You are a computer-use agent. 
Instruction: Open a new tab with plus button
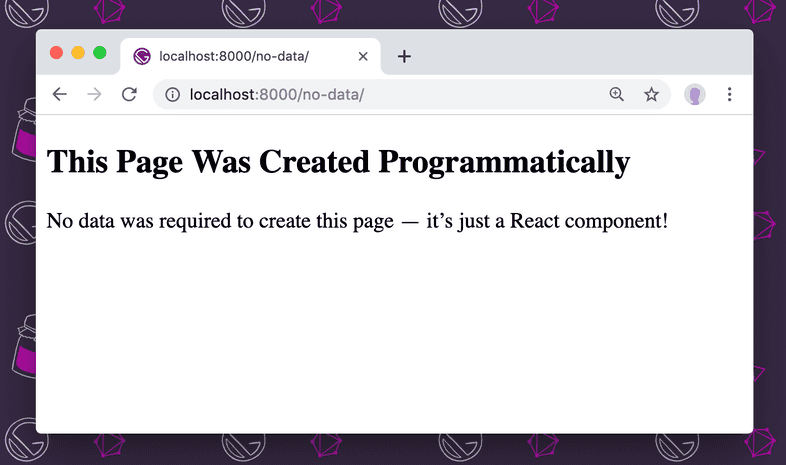click(404, 56)
